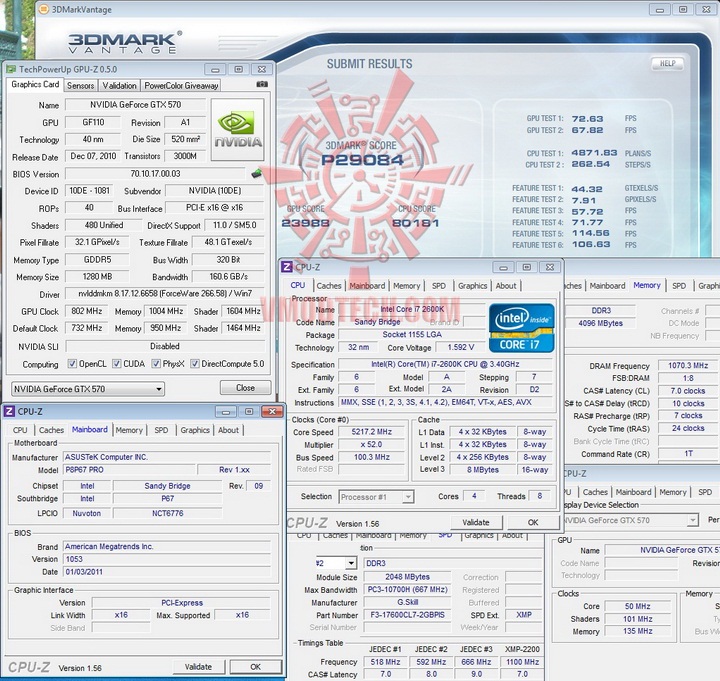Viewport: 720px width, 681px height.
Task: Click the 3DMark Vantage title bar icon
Action: 44,9
